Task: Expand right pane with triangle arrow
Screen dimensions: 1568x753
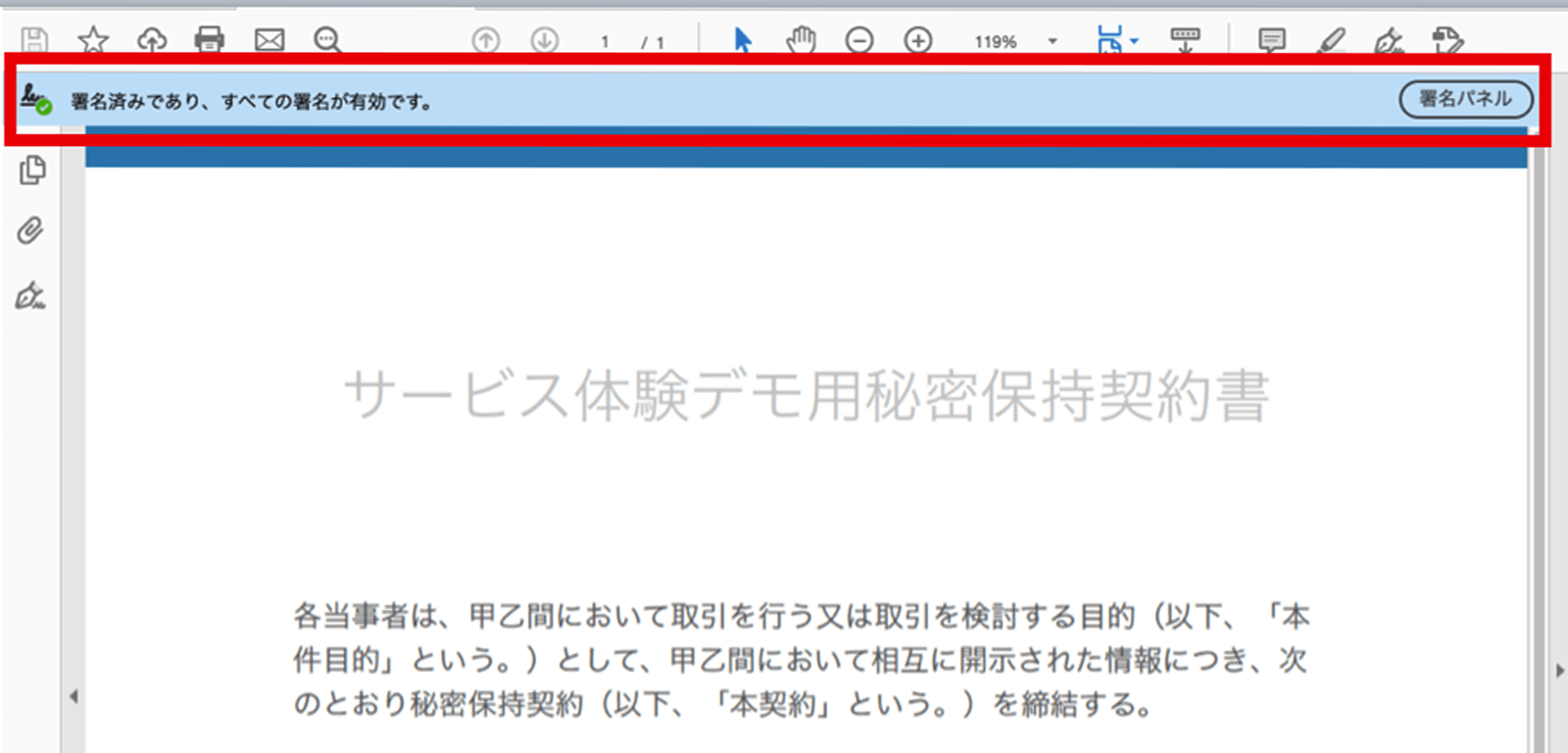Action: coord(1560,671)
